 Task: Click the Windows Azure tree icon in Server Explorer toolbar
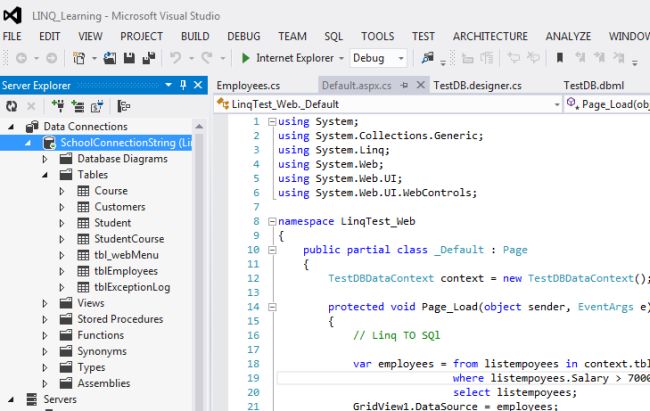(124, 106)
